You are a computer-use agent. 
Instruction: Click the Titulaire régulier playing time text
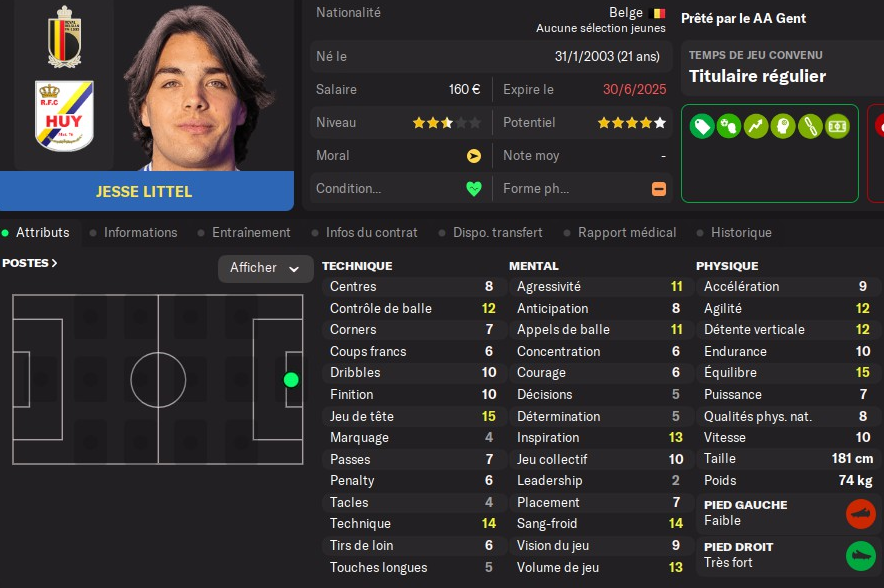tap(757, 76)
